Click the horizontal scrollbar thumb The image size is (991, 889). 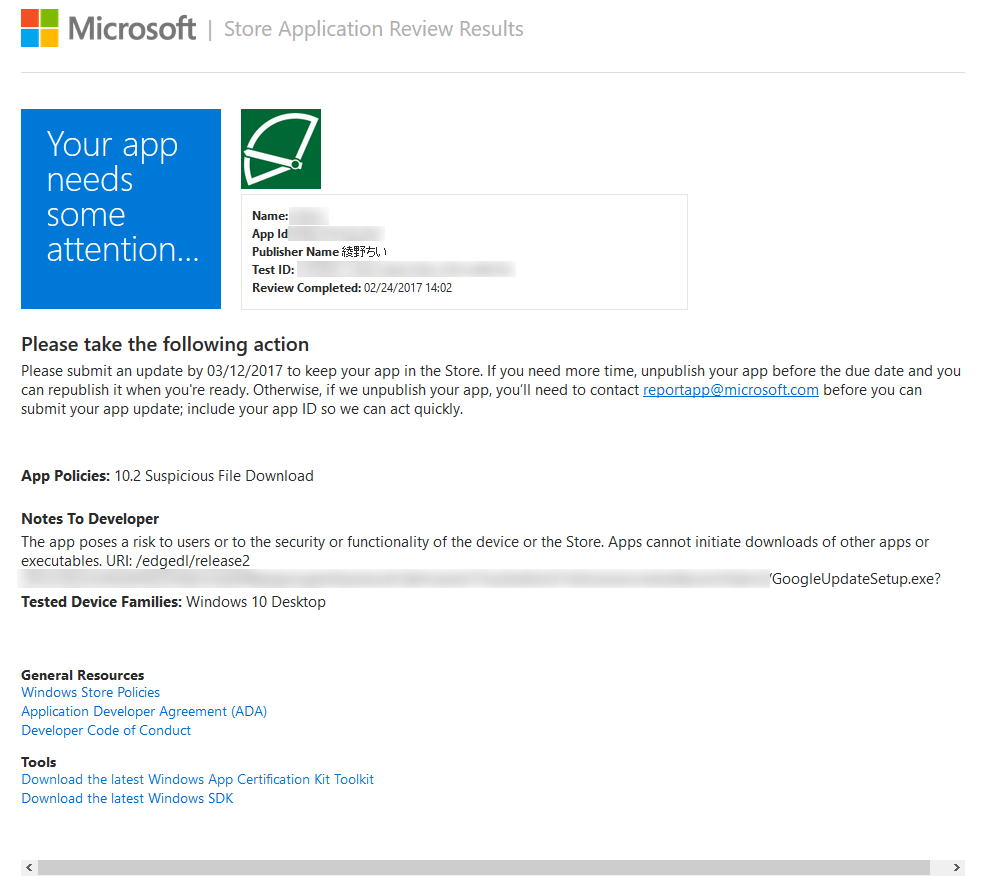pos(483,868)
